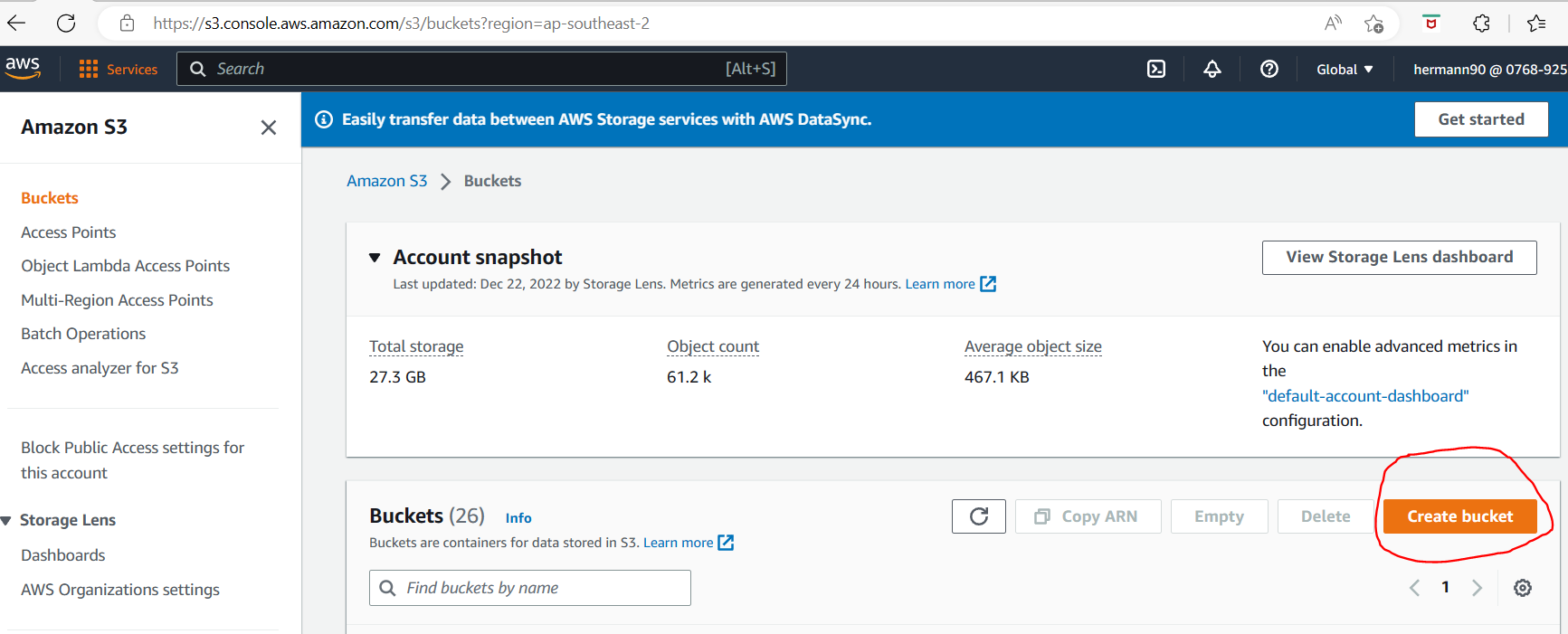
Task: Open hermann90 account menu
Action: click(x=1490, y=70)
